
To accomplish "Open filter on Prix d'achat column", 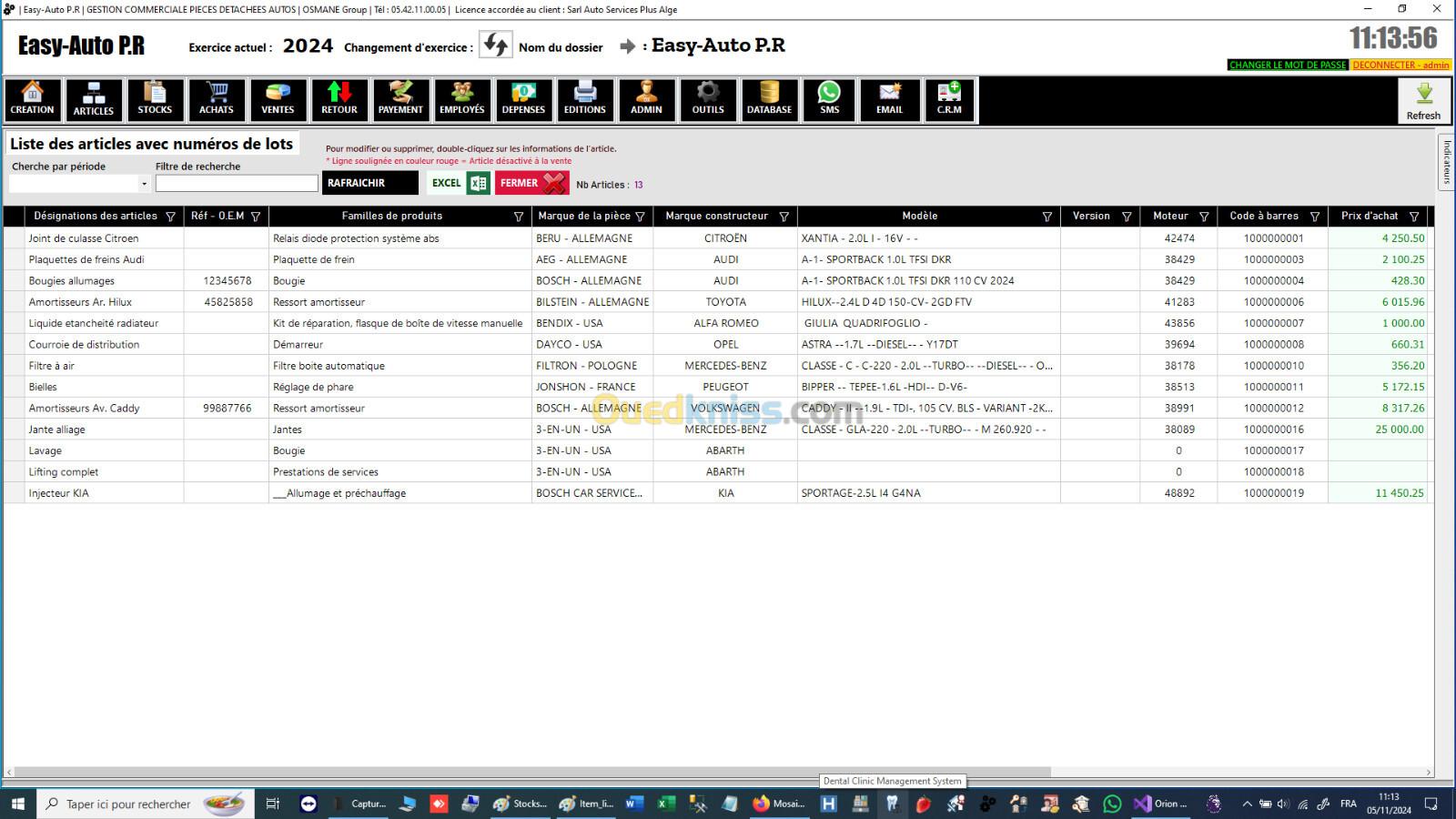I will coord(1414,217).
